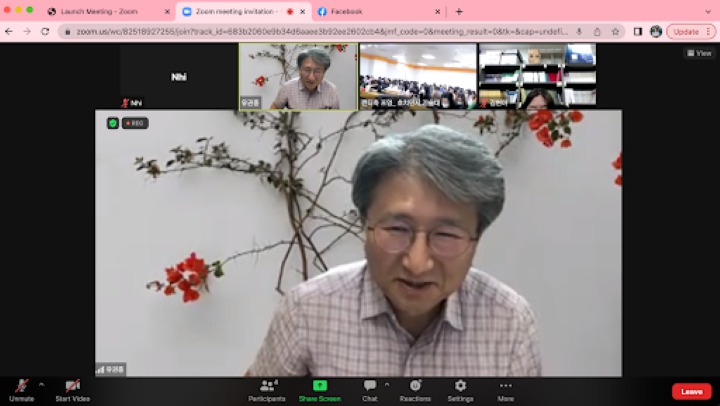Screen dimensions: 720x406
Task: Click the green Share Screen icon
Action: [x=319, y=385]
